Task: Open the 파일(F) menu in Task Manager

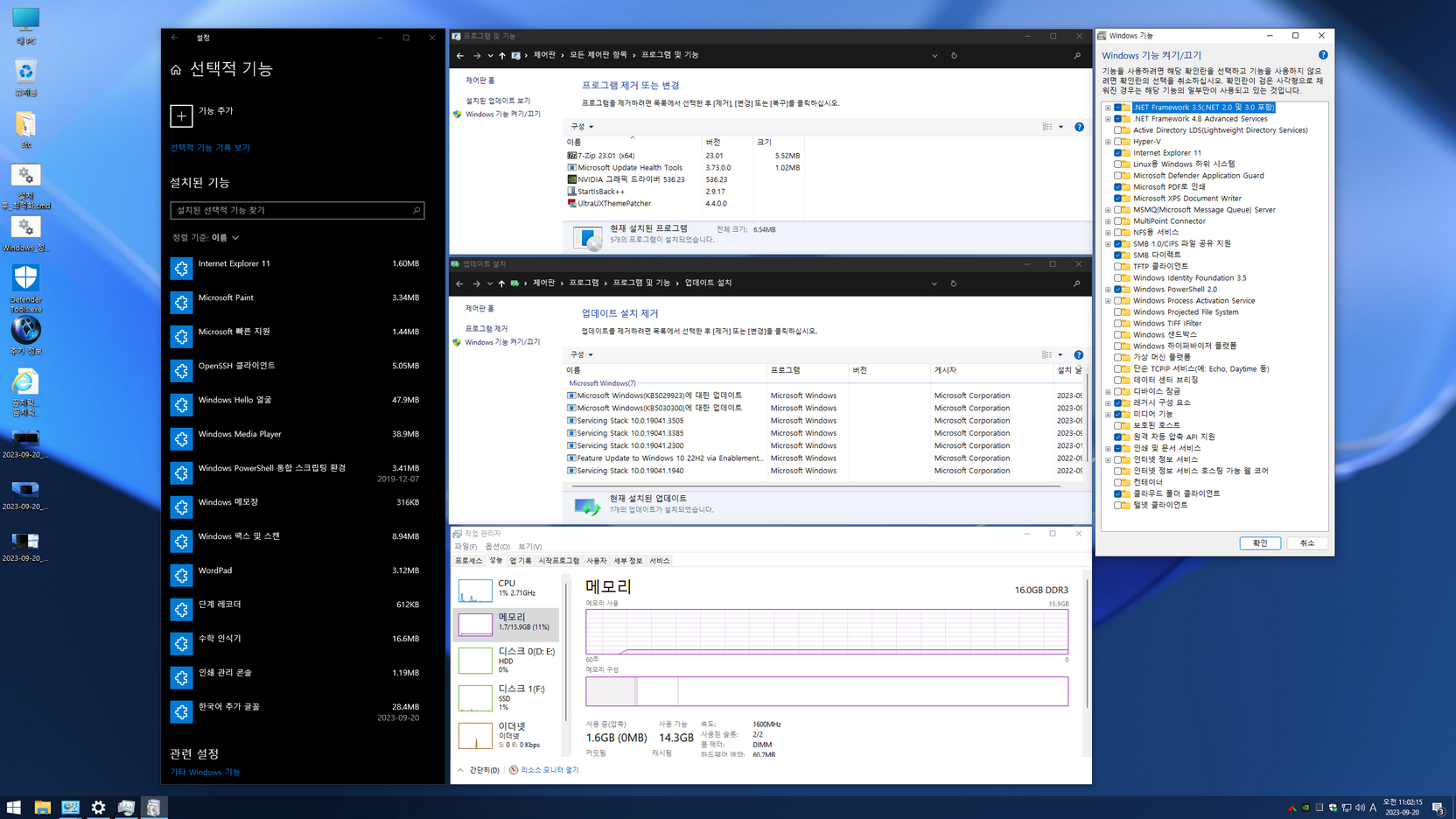Action: click(x=465, y=547)
